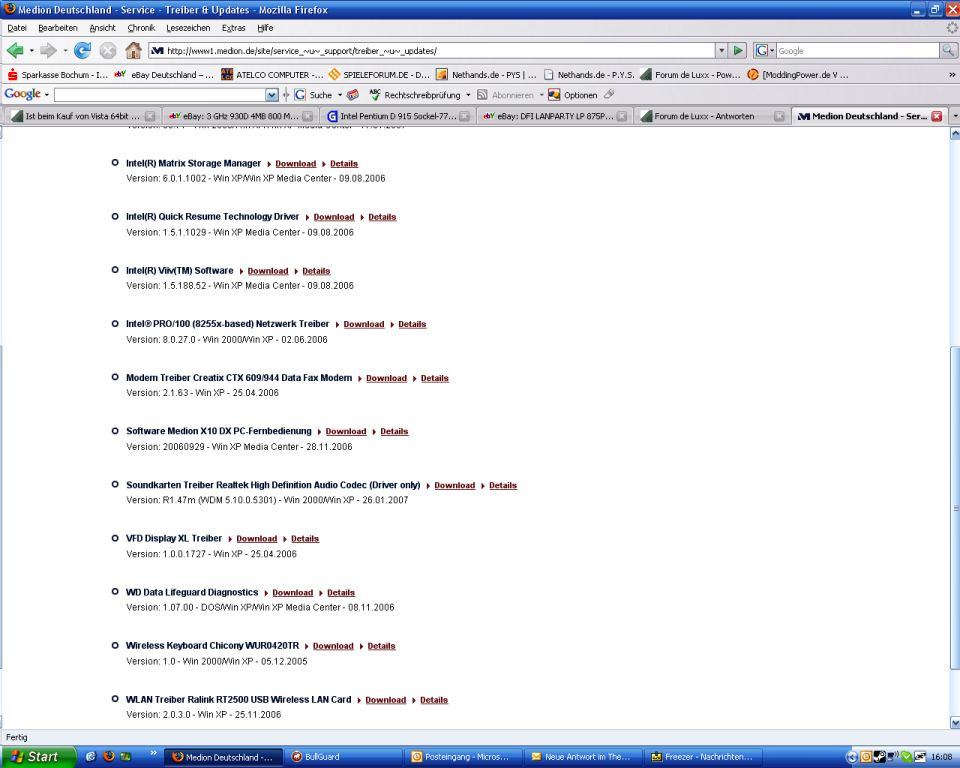Click the page scrollbar down arrow
Viewport: 960px width, 768px height.
(954, 723)
